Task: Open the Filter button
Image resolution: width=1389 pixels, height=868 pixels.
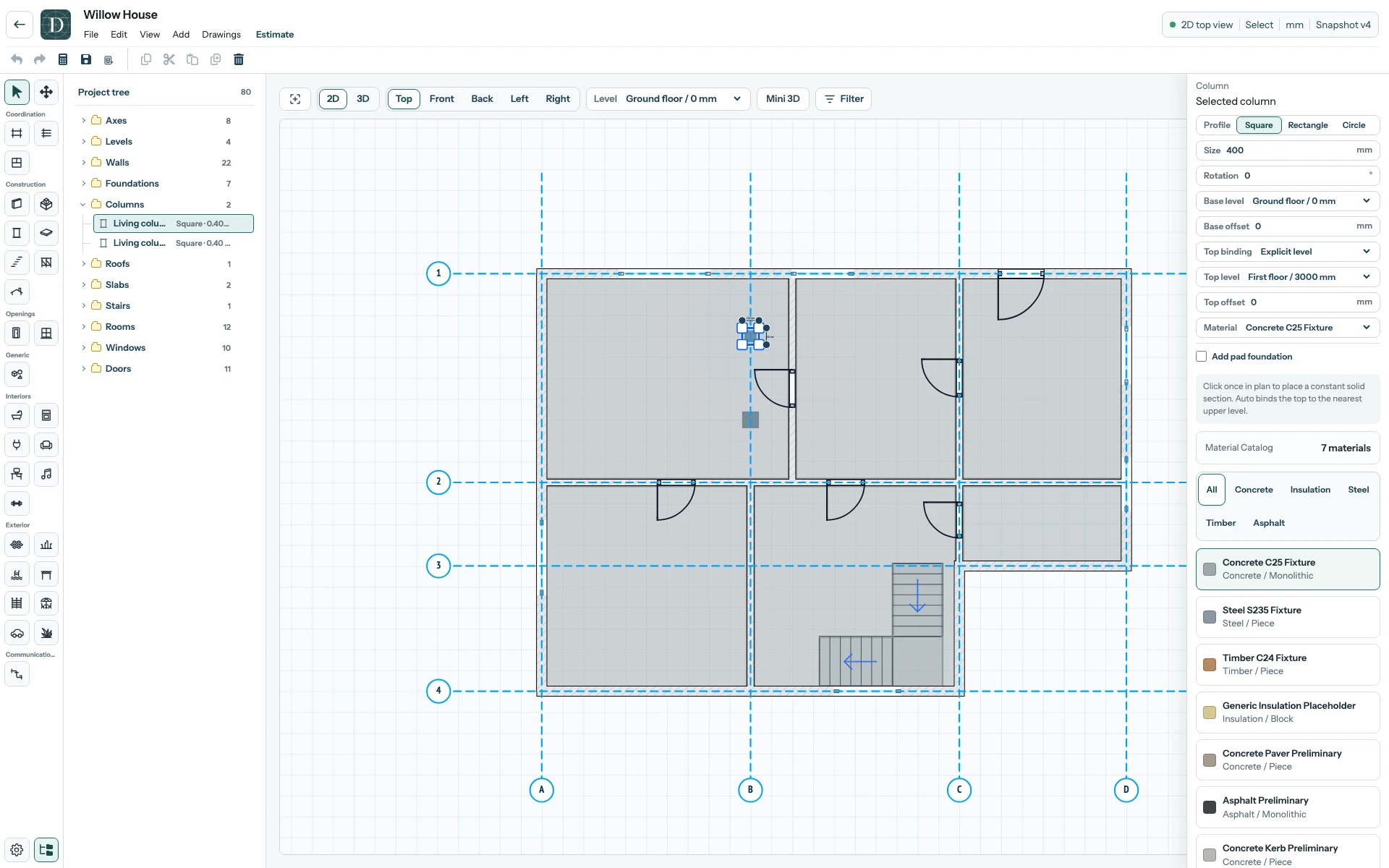Action: 844,99
